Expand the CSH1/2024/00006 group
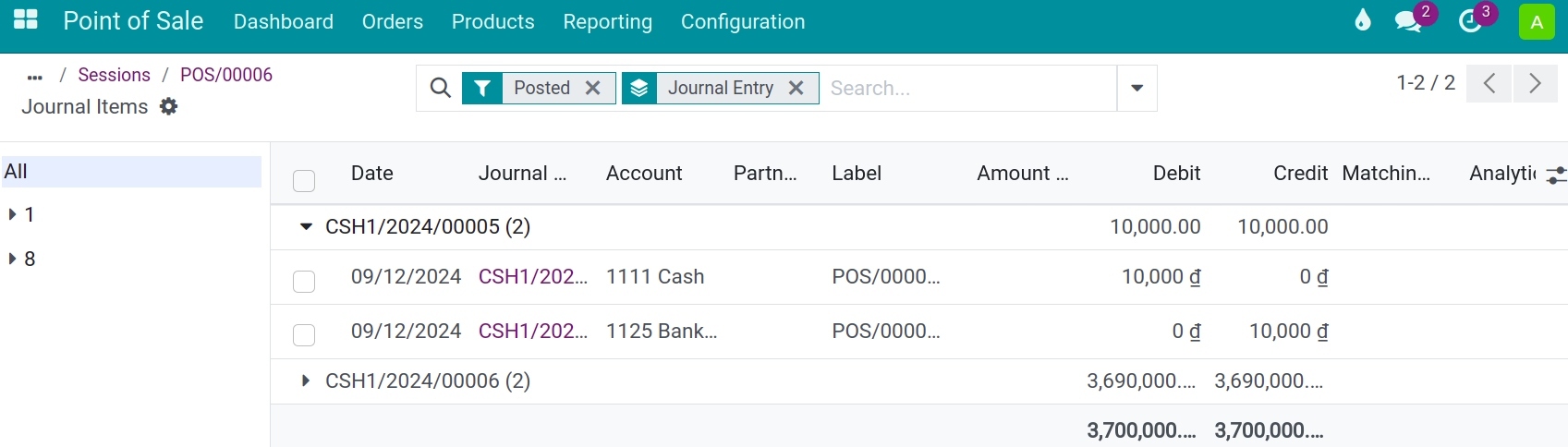Screen dimensions: 1568x447 (306, 381)
